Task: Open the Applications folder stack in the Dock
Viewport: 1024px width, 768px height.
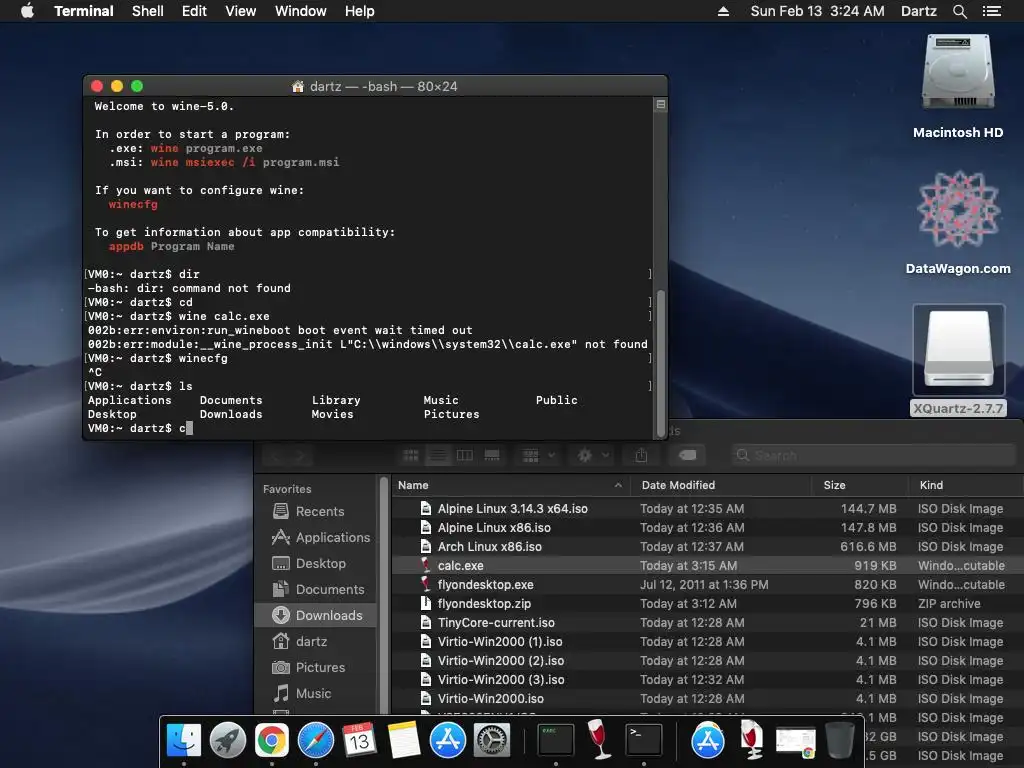Action: click(708, 741)
